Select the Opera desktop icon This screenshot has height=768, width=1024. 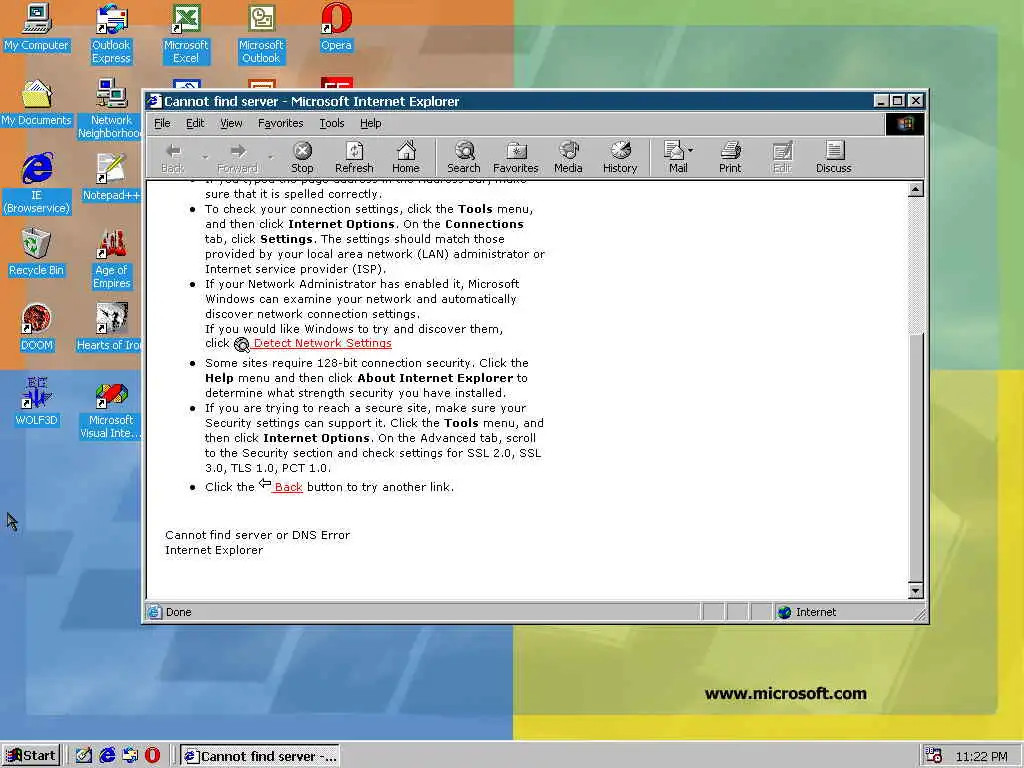click(336, 27)
